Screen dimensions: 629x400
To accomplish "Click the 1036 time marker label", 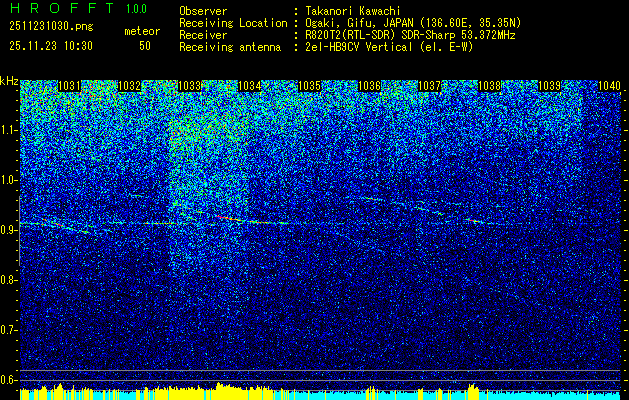I will (x=369, y=86).
